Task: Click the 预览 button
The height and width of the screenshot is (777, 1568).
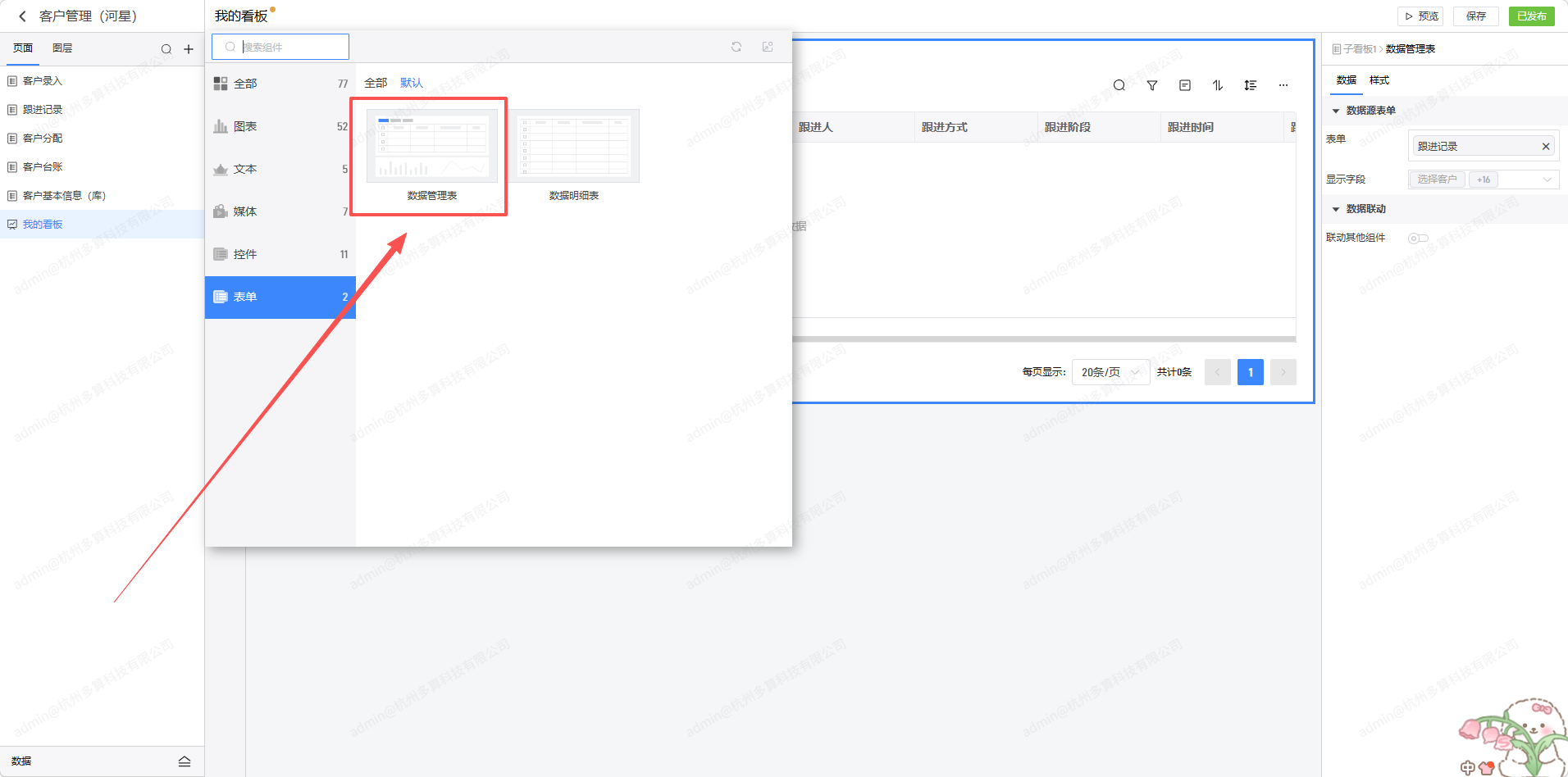Action: pyautogui.click(x=1420, y=16)
